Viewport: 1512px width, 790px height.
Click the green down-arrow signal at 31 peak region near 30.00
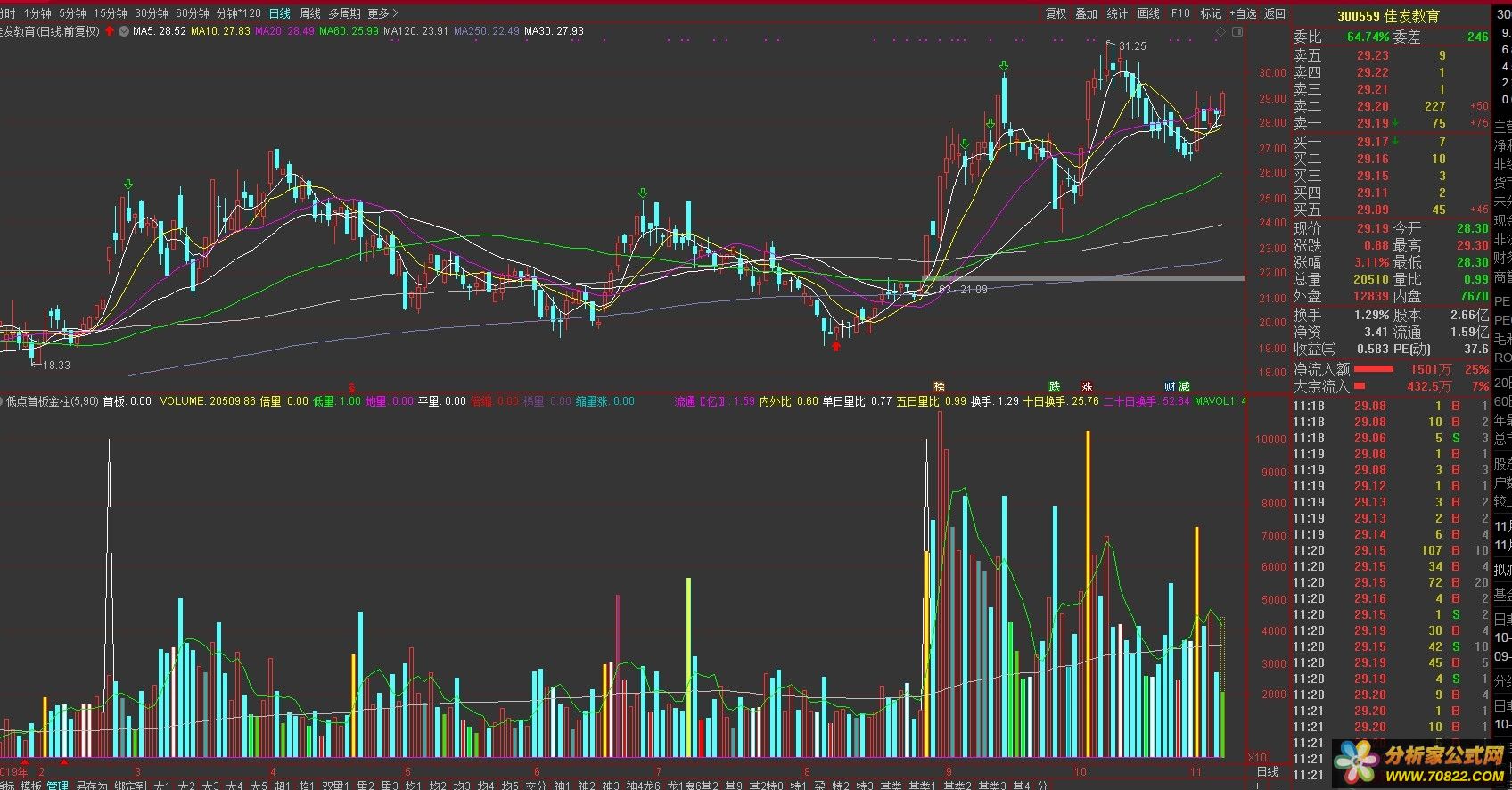click(1004, 66)
